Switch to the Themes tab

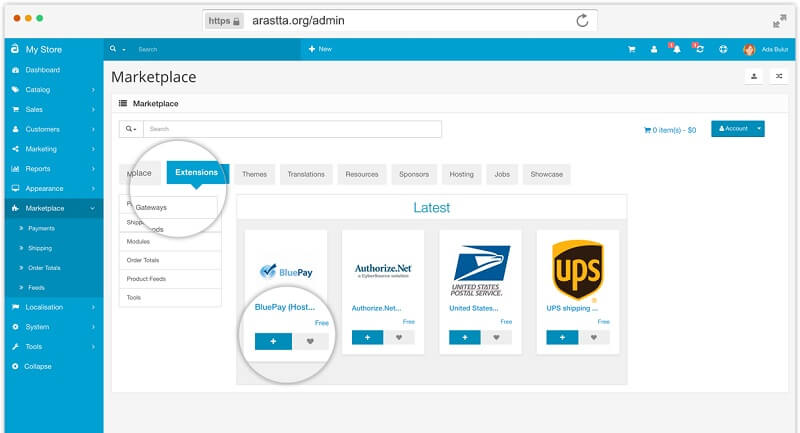[x=255, y=174]
